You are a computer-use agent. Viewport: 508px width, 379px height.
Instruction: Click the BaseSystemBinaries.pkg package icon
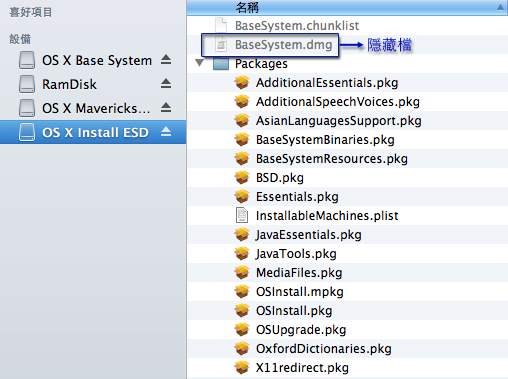[242, 139]
